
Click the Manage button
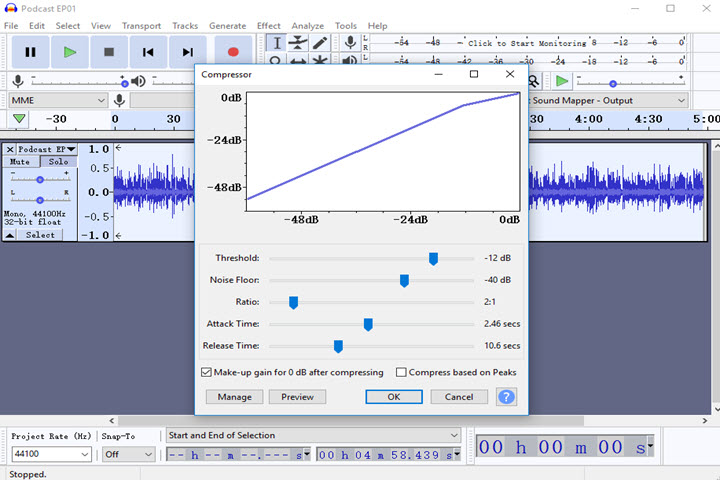[235, 397]
